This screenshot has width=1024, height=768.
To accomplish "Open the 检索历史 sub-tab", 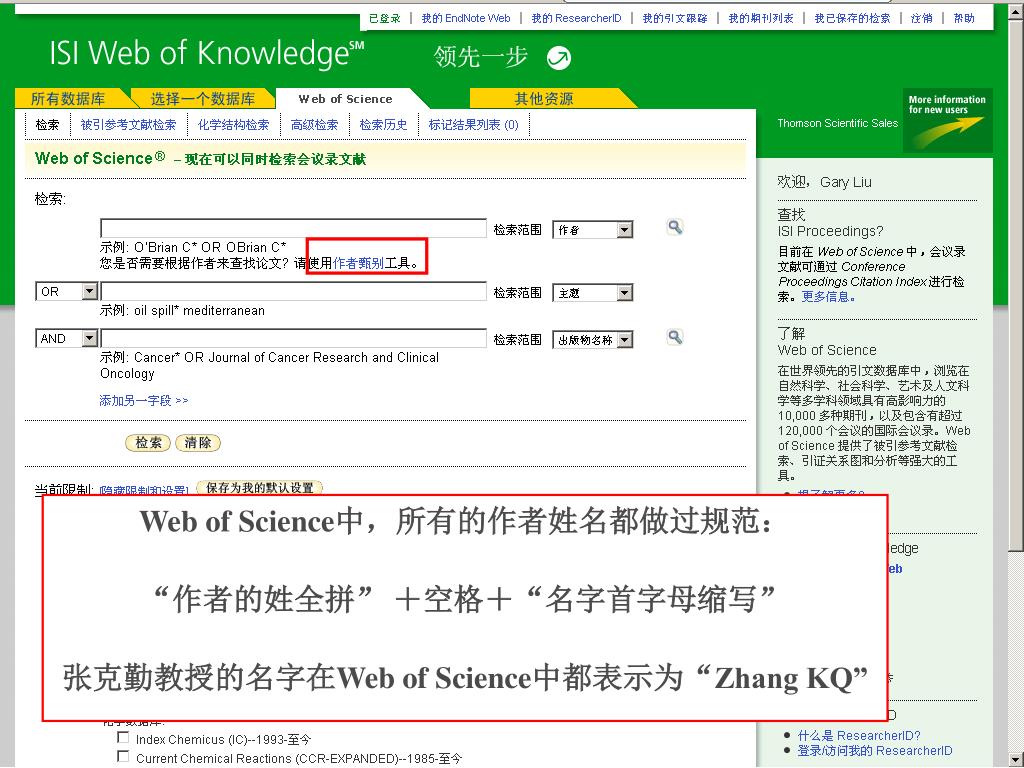I will tap(383, 124).
